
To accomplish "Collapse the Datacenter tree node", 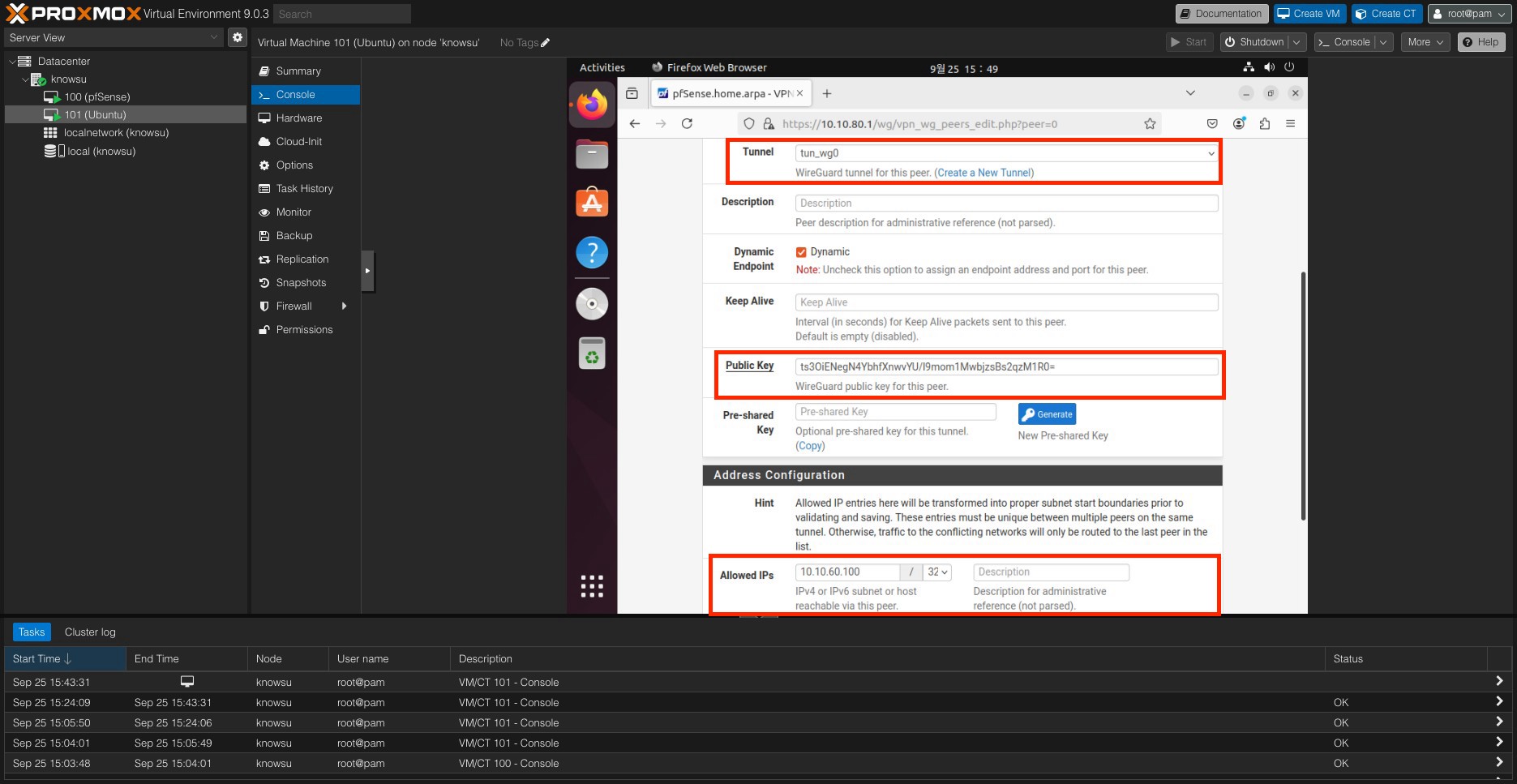I will click(x=12, y=62).
